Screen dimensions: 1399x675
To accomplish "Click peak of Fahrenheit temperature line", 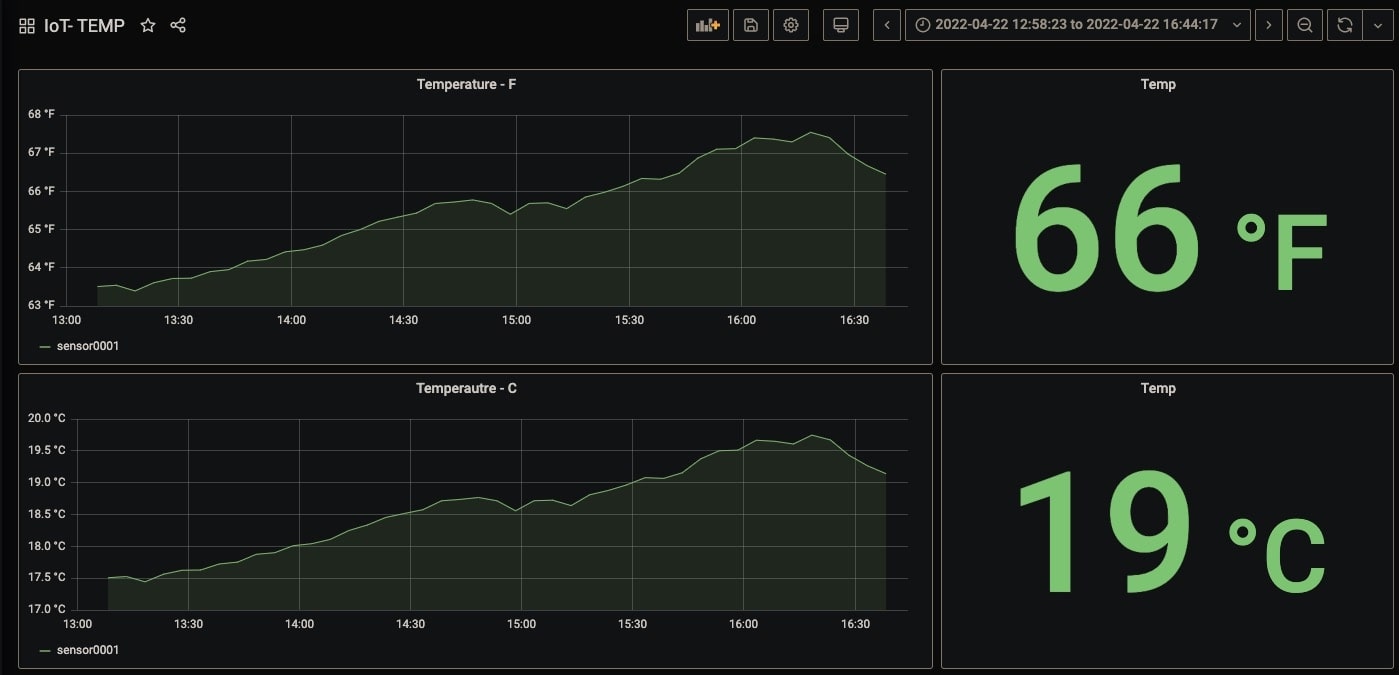I will tap(812, 132).
